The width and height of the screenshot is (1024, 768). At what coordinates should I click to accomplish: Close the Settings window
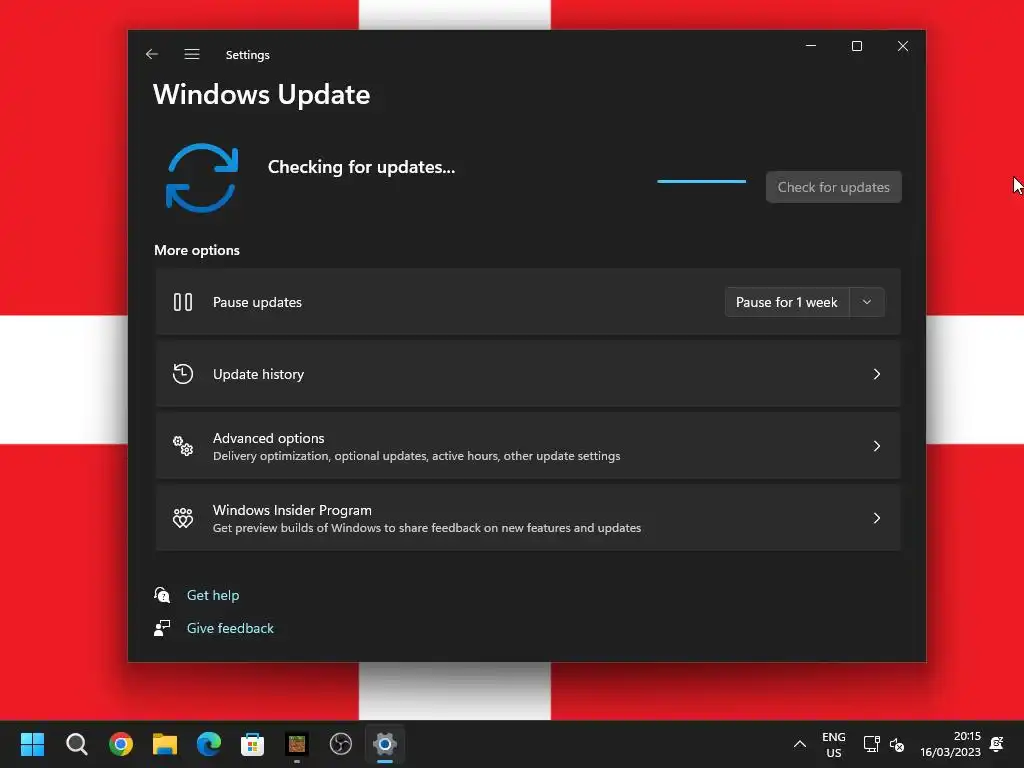tap(903, 46)
